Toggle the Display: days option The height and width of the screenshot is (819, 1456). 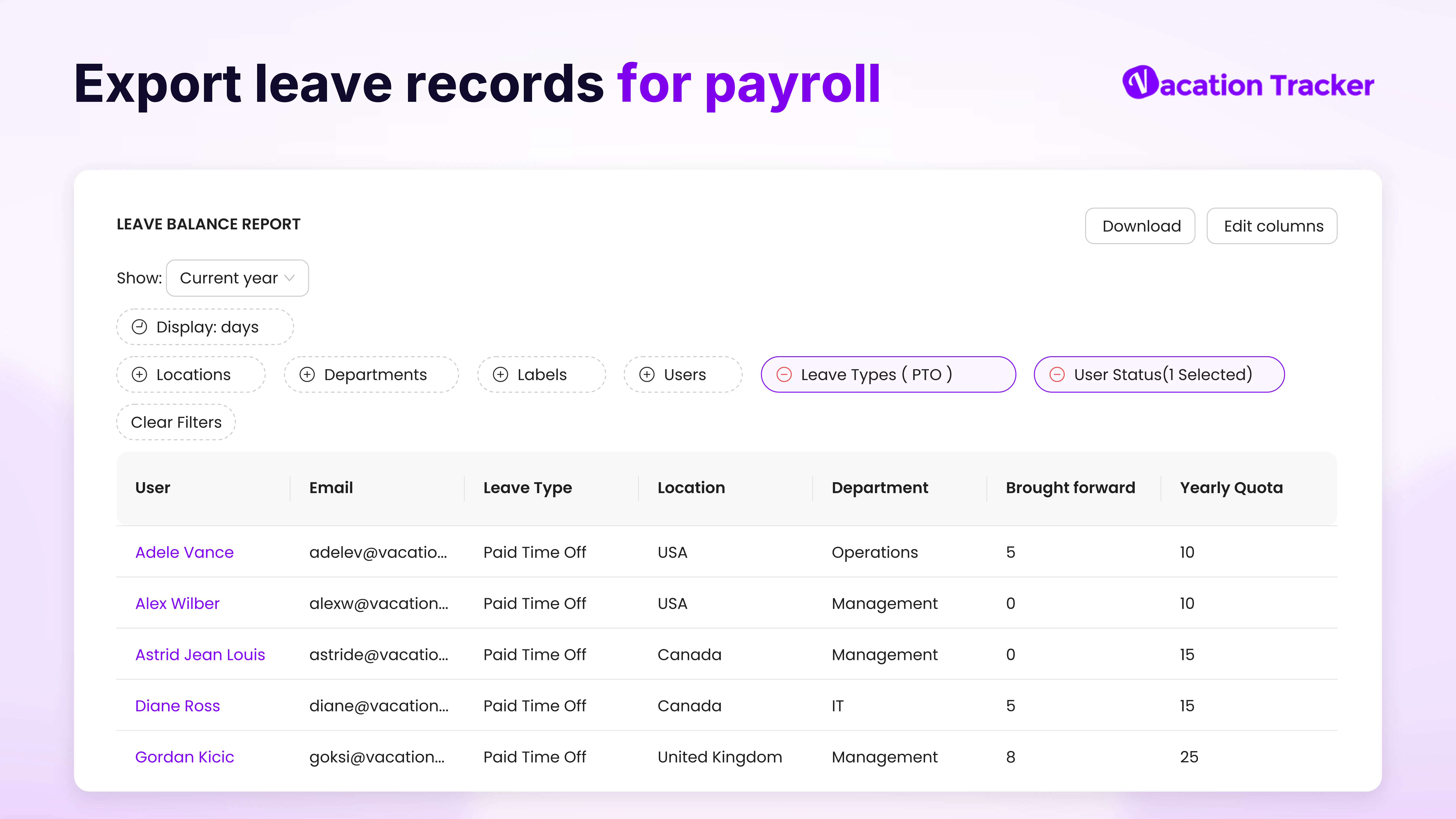(x=205, y=327)
